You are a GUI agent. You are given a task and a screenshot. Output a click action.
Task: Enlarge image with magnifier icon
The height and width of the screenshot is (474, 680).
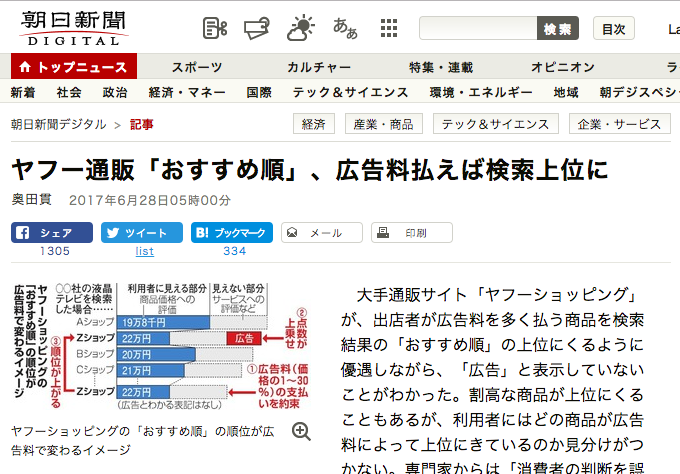pyautogui.click(x=301, y=432)
